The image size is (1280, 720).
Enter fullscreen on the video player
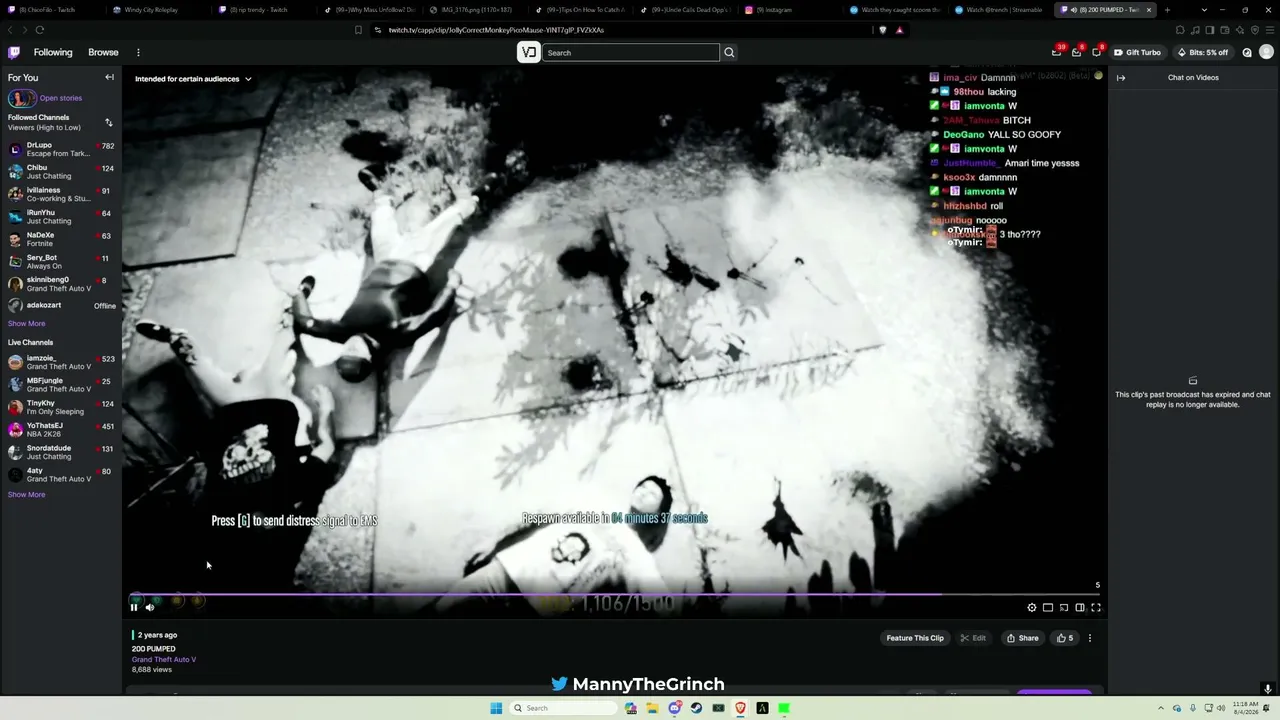tap(1096, 607)
